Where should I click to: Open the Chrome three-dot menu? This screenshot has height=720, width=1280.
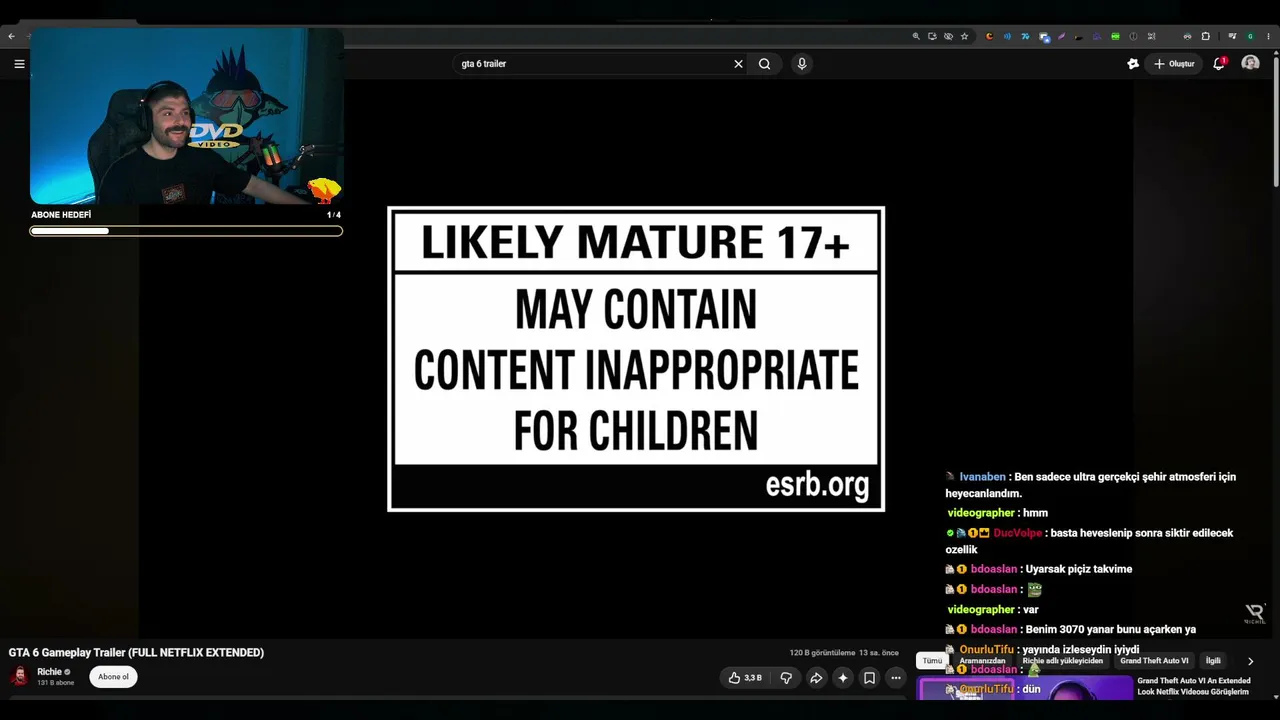tap(1268, 36)
